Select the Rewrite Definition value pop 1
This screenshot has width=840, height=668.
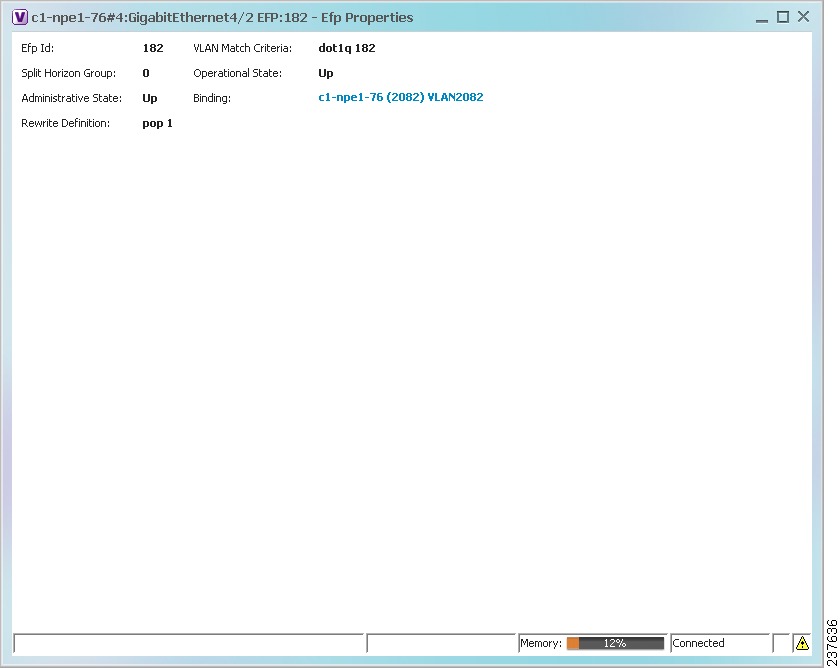tap(158, 123)
